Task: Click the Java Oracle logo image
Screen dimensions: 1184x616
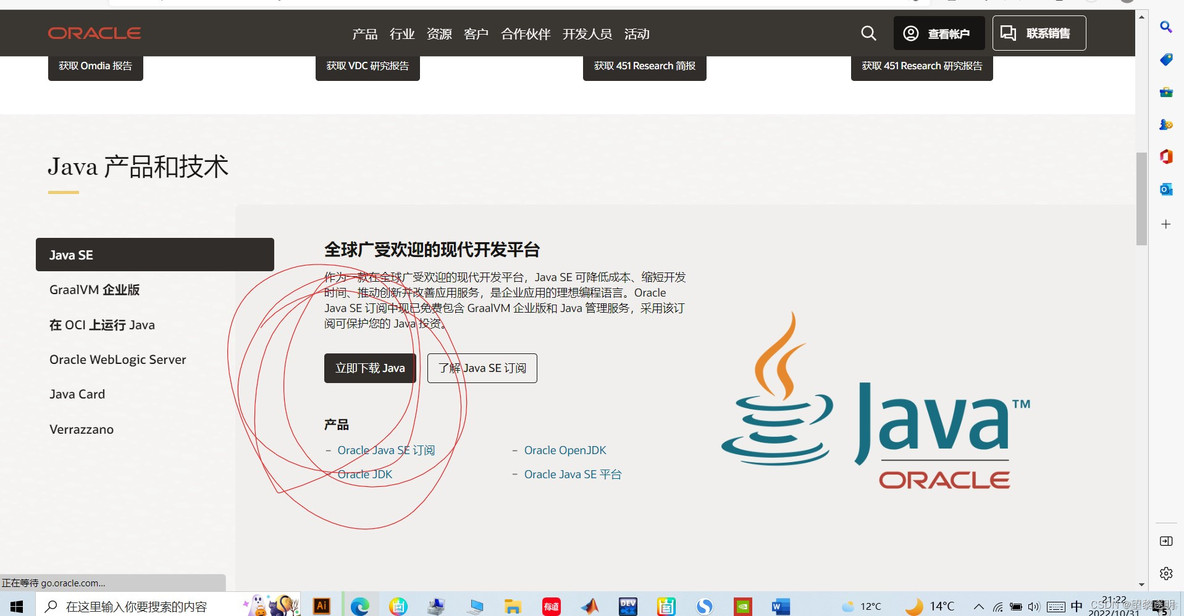Action: [x=876, y=401]
